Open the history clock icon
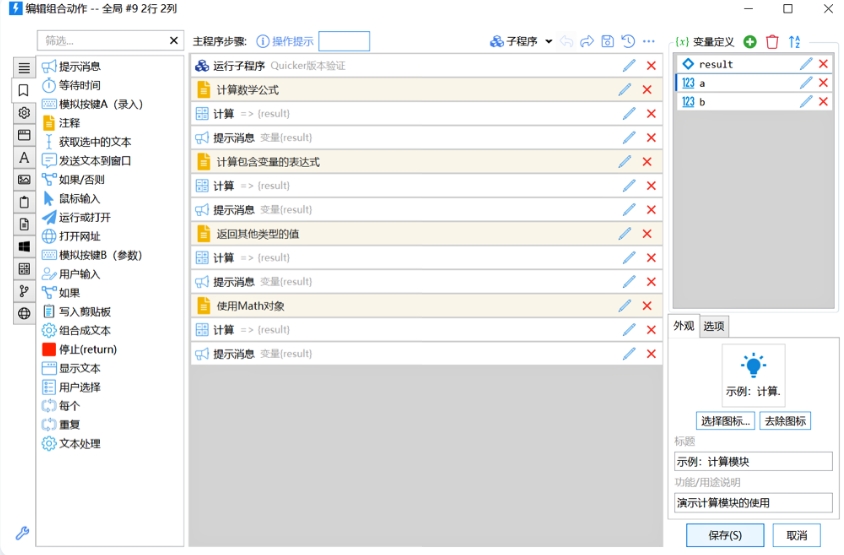Viewport: 844px width, 555px height. tap(628, 41)
